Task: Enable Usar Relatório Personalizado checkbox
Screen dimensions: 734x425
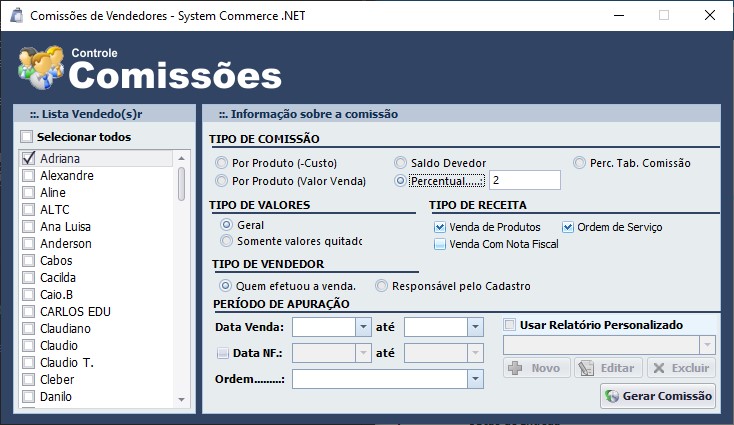Action: (510, 324)
